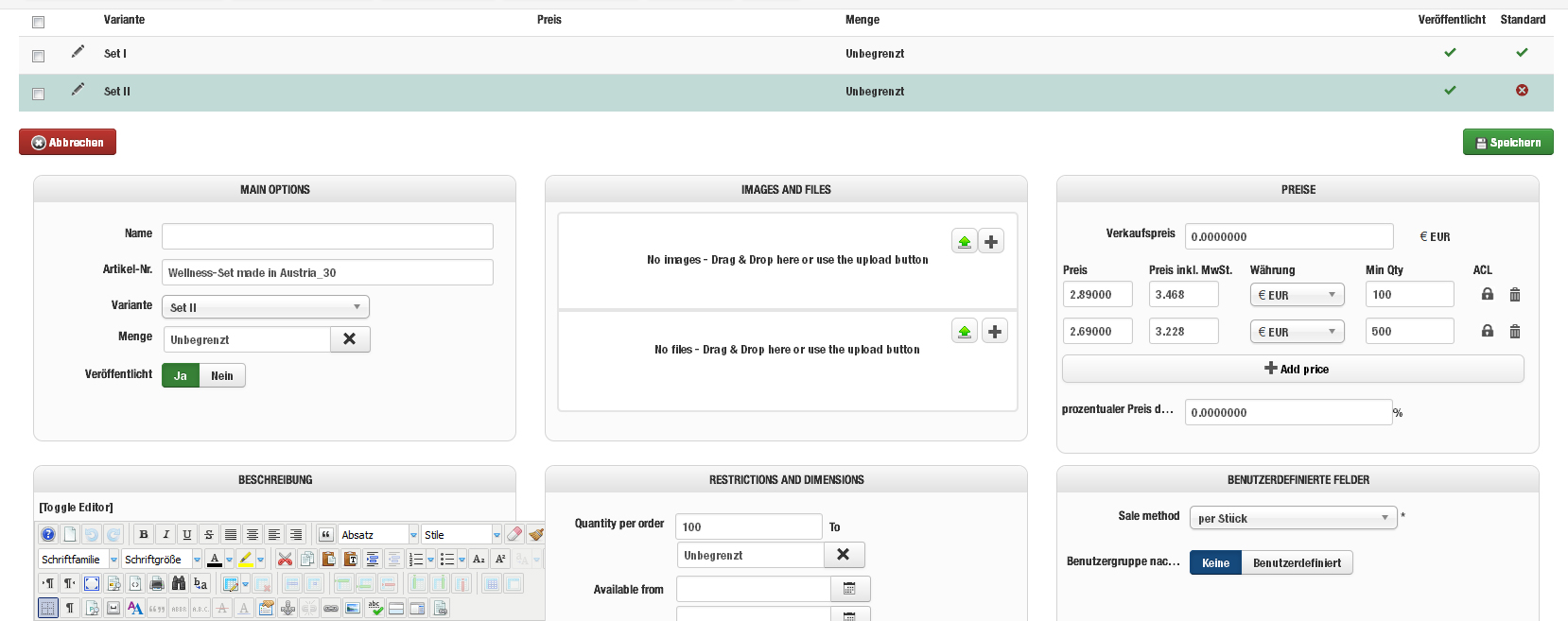Click the chain insert-link icon

[331, 608]
